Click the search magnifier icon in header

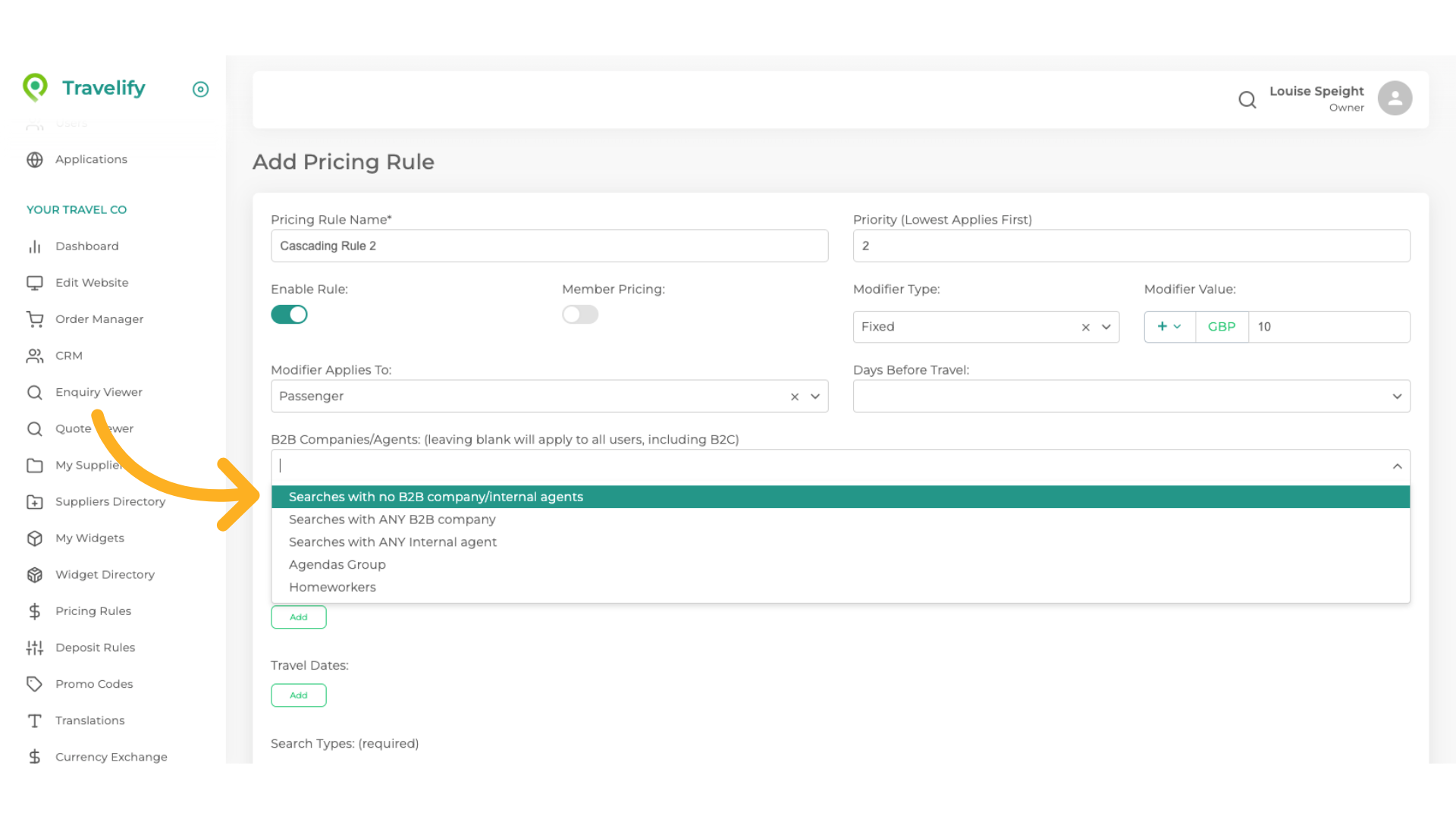1247,99
